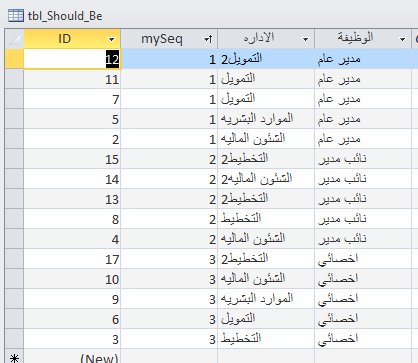Viewport: 418px width, 363px height.
Task: Open the الاداره column dropdown arrow
Action: (x=305, y=39)
